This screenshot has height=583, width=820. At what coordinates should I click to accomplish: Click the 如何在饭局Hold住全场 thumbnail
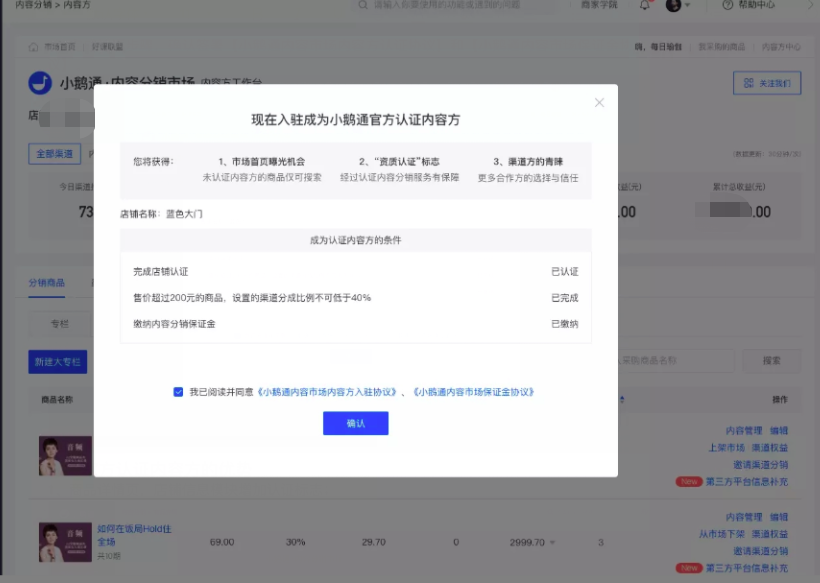pyautogui.click(x=65, y=542)
